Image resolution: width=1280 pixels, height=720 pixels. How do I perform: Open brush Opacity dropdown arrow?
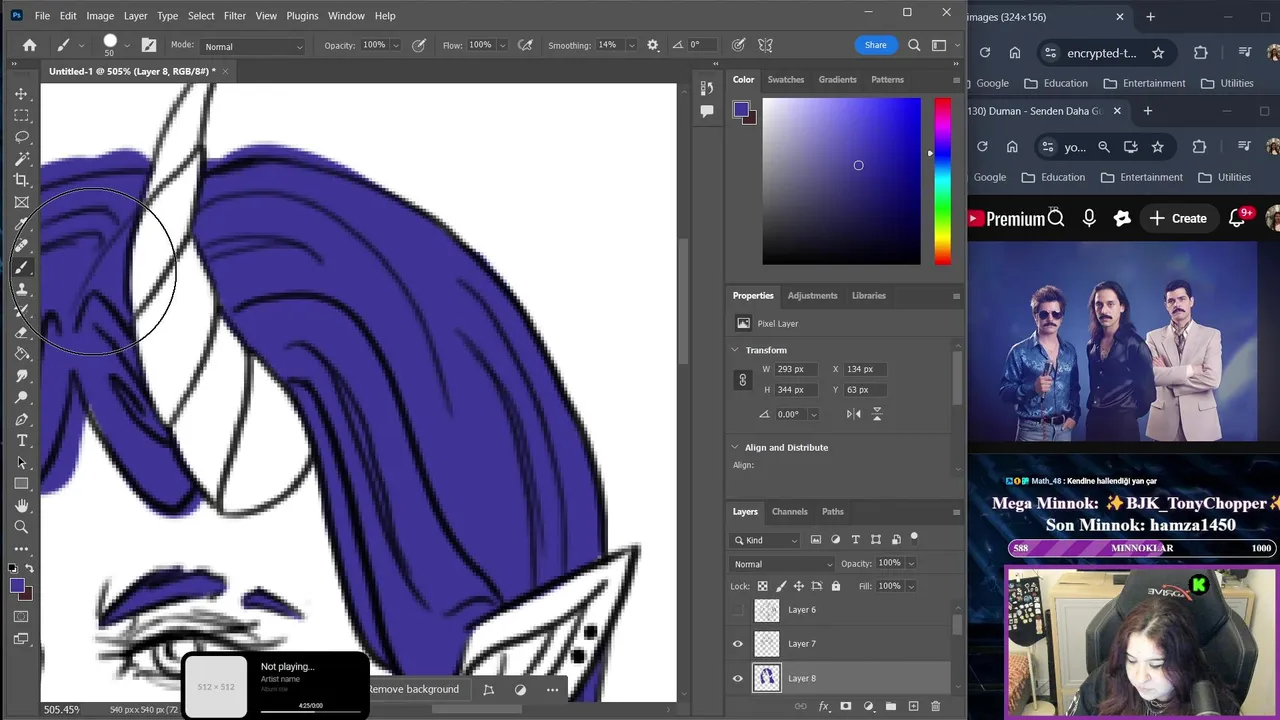coord(396,45)
